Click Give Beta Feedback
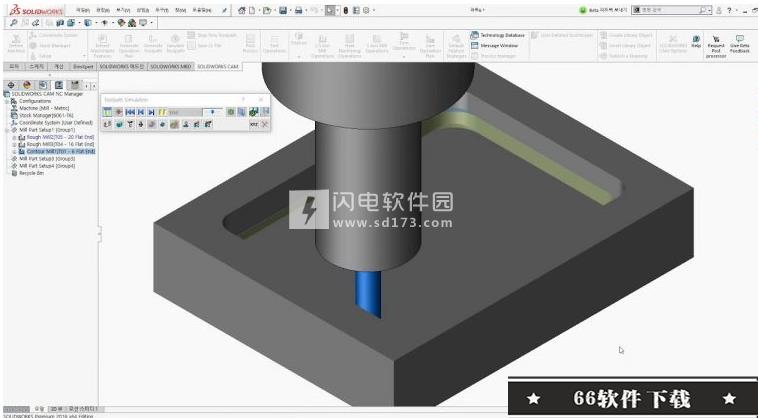 point(740,44)
